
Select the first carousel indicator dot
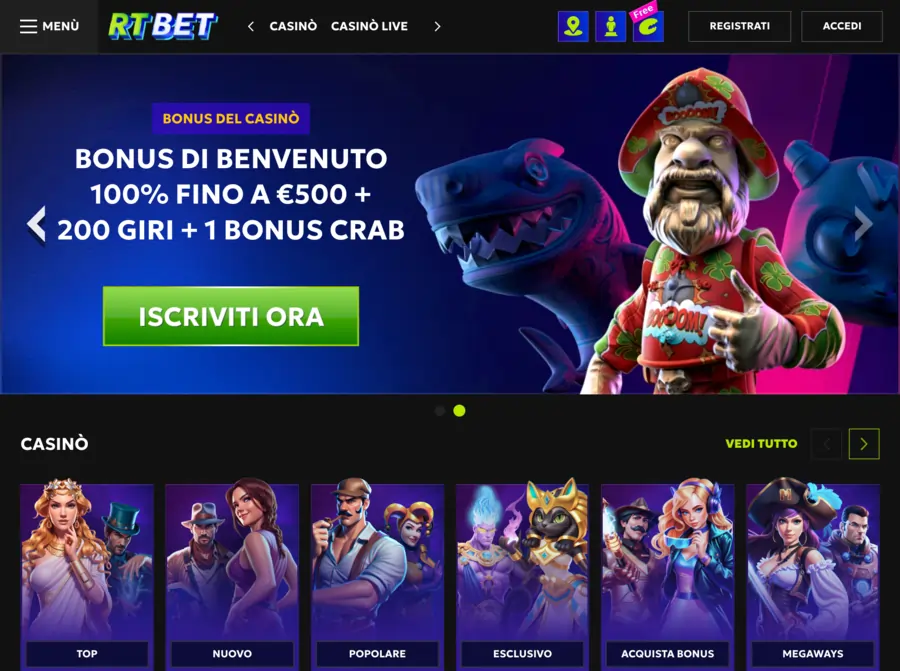coord(440,411)
